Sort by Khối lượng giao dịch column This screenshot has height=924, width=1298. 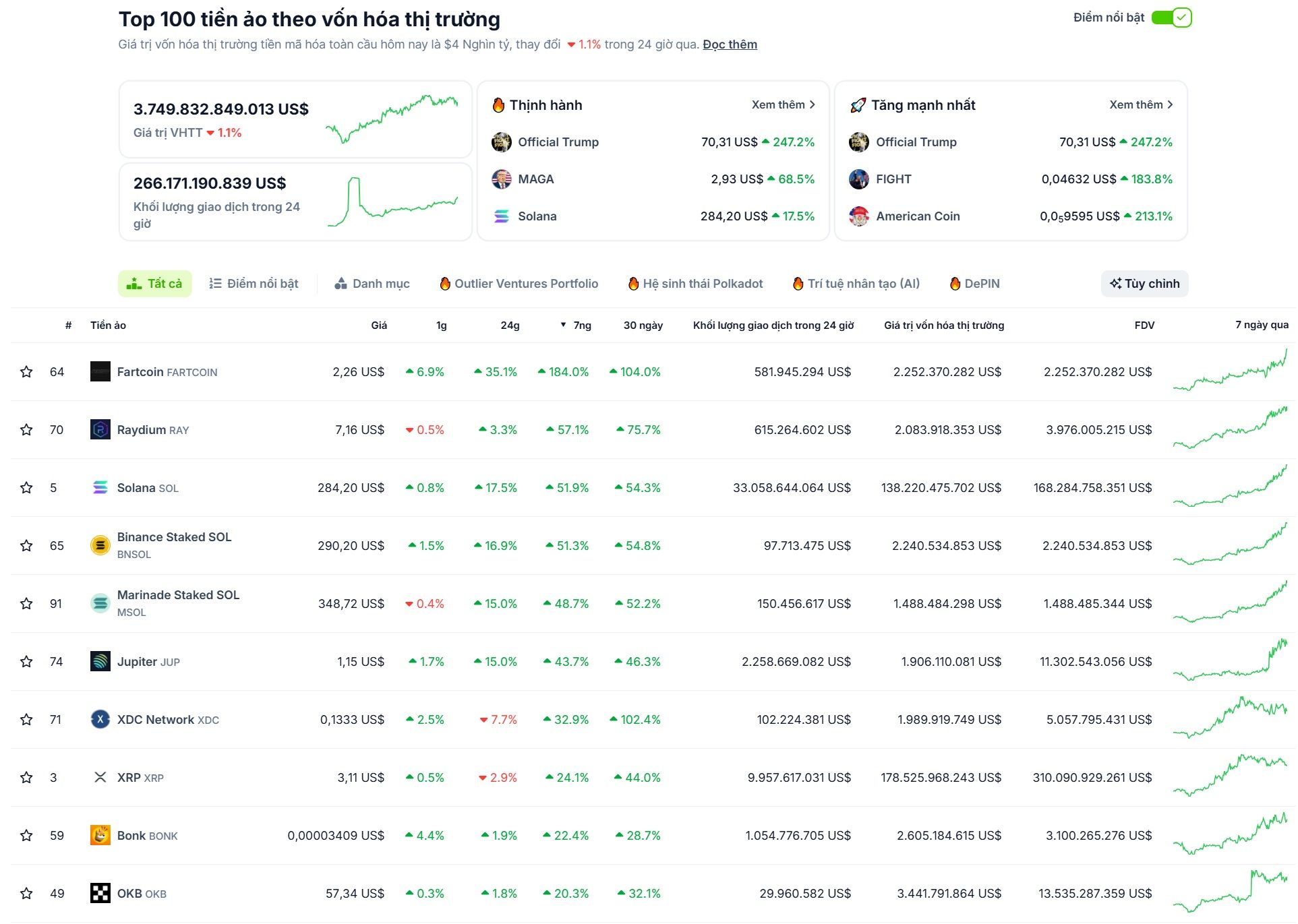point(773,325)
